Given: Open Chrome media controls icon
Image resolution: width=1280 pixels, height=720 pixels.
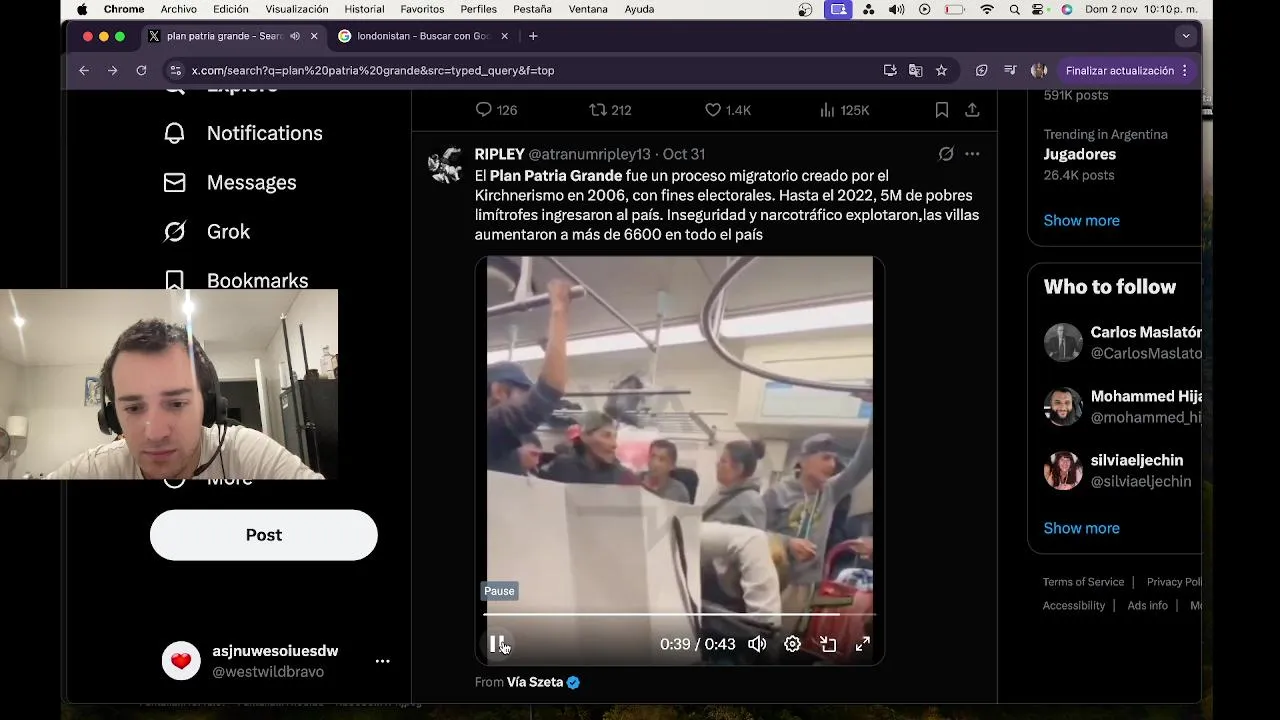Looking at the screenshot, I should pyautogui.click(x=1010, y=70).
